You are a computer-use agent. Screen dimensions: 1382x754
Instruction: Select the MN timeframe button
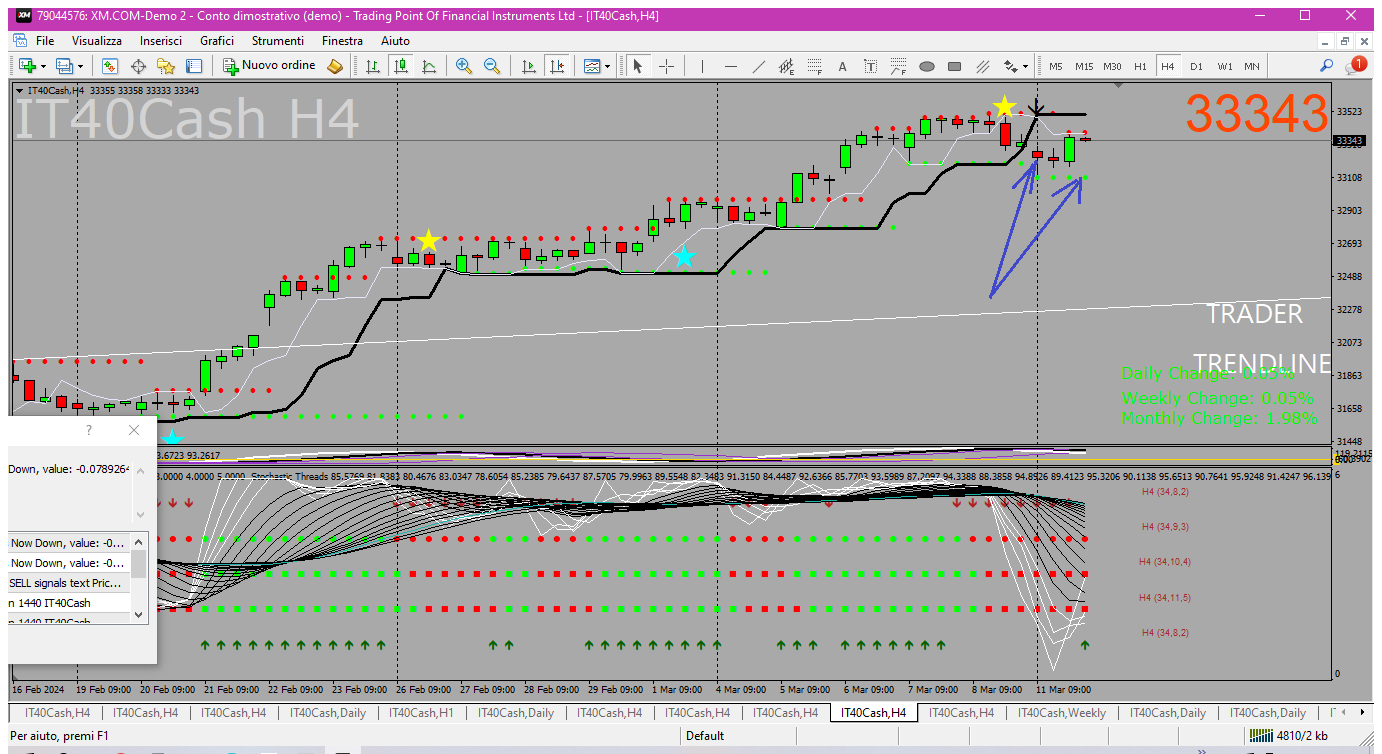pyautogui.click(x=1252, y=66)
